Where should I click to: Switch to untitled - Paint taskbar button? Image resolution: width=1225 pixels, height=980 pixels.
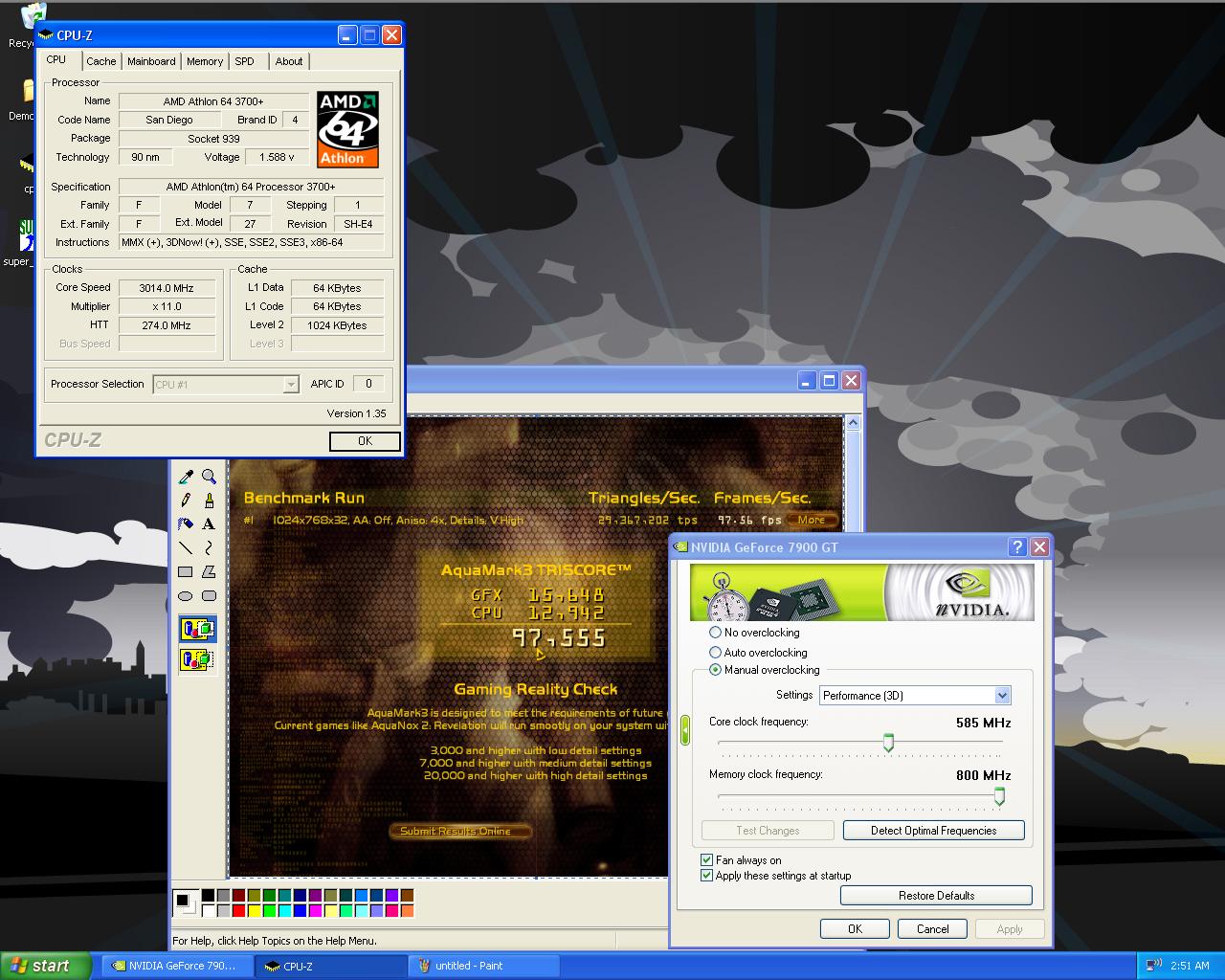pos(484,967)
